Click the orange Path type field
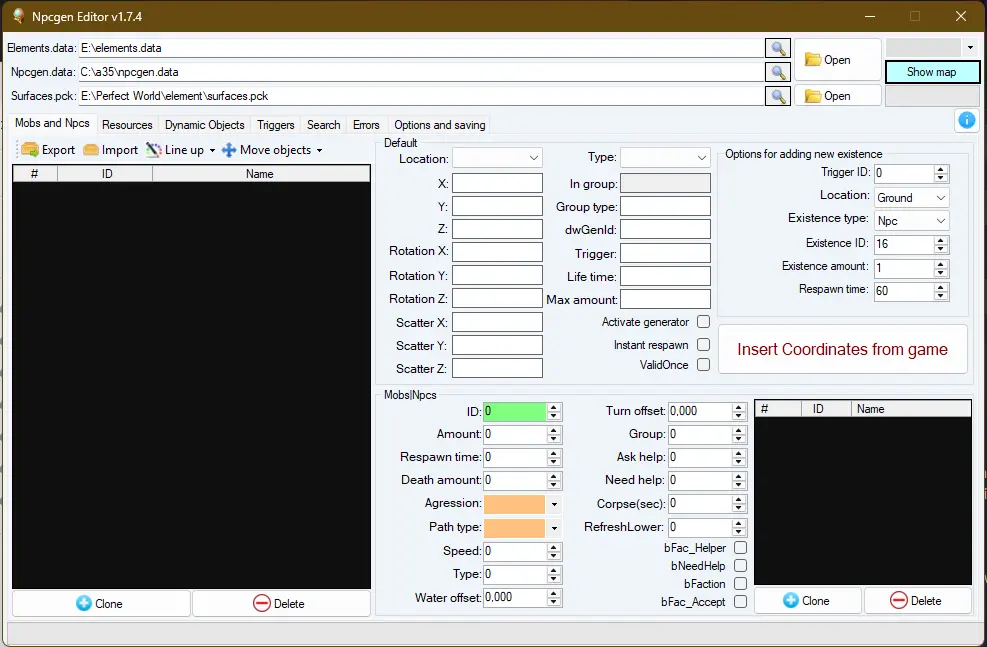This screenshot has height=647, width=987. (514, 528)
